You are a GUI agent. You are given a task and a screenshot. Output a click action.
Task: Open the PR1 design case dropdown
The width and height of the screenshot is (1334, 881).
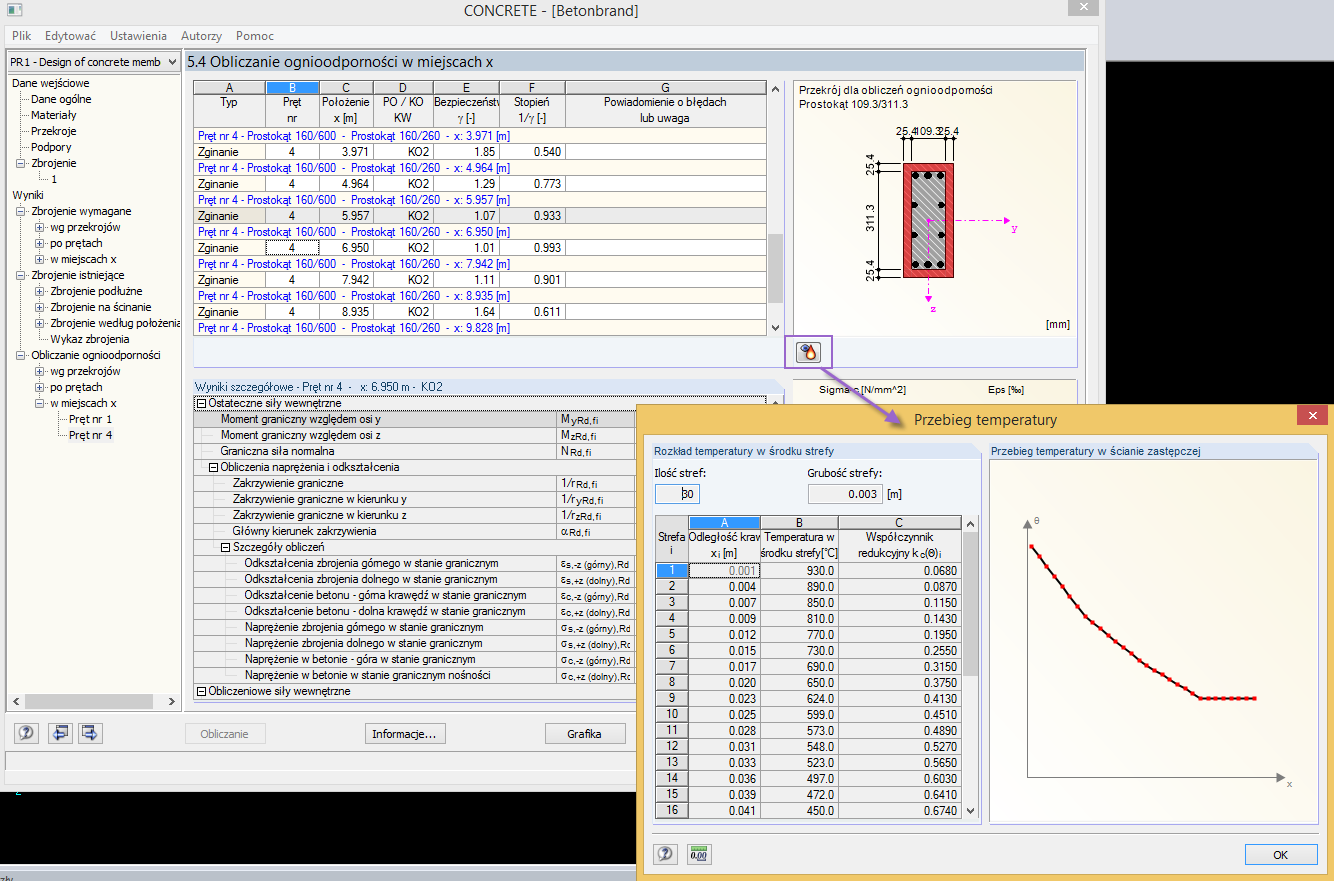172,62
